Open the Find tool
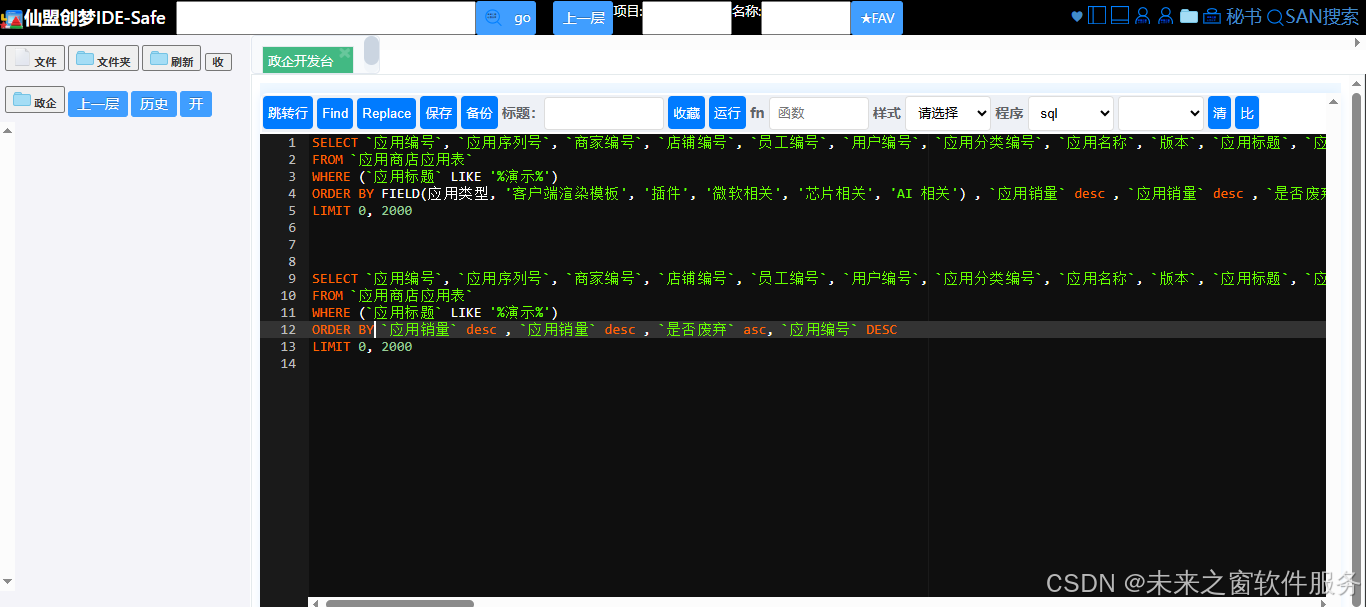This screenshot has width=1366, height=607. pyautogui.click(x=335, y=113)
